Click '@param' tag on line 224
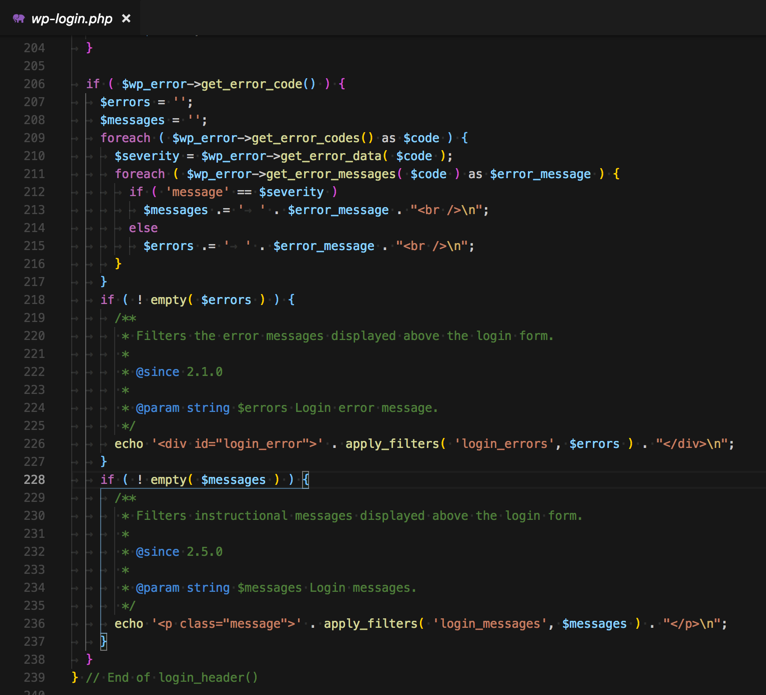This screenshot has height=695, width=766. click(157, 408)
